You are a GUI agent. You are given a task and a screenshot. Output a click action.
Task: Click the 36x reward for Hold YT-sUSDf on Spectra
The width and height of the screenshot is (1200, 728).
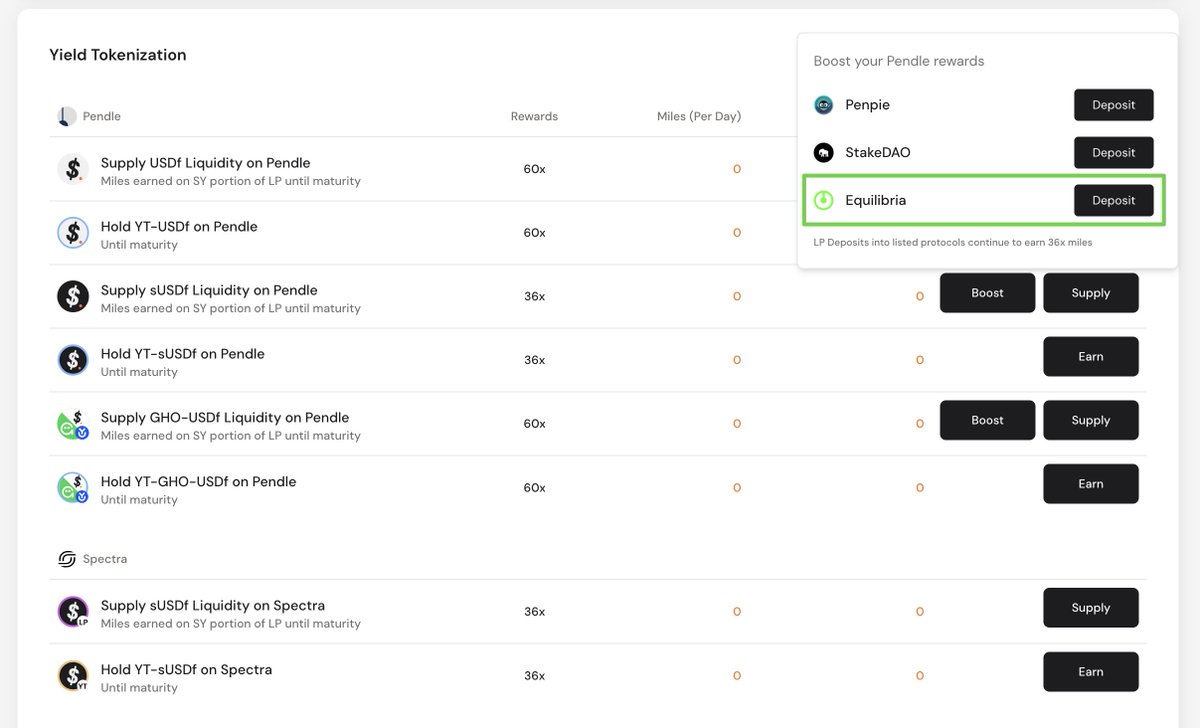point(534,676)
